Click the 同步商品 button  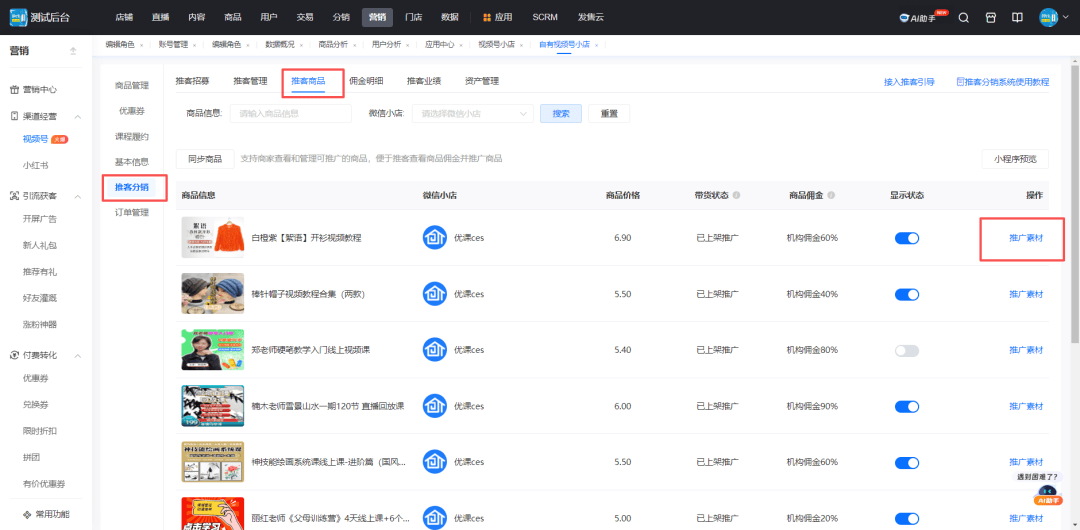(x=205, y=159)
